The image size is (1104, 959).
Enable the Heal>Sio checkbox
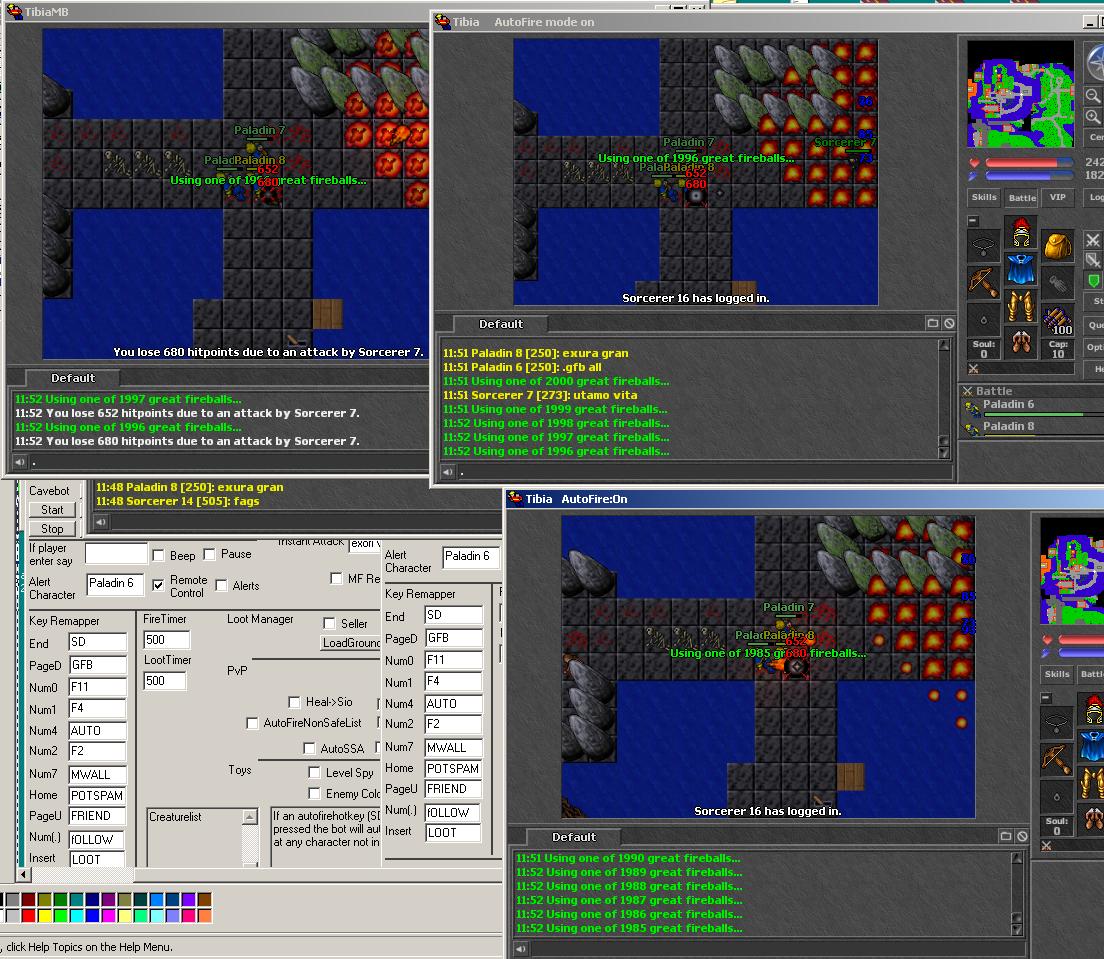point(294,701)
